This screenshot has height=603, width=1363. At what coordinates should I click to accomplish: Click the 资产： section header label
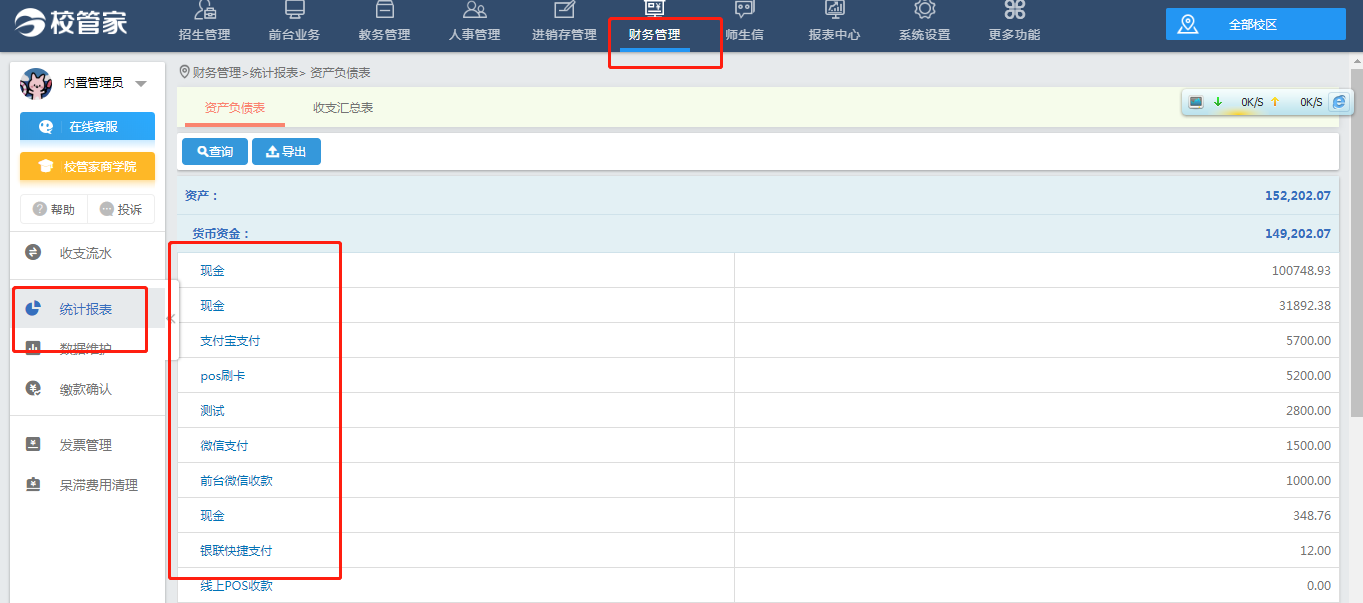click(201, 196)
